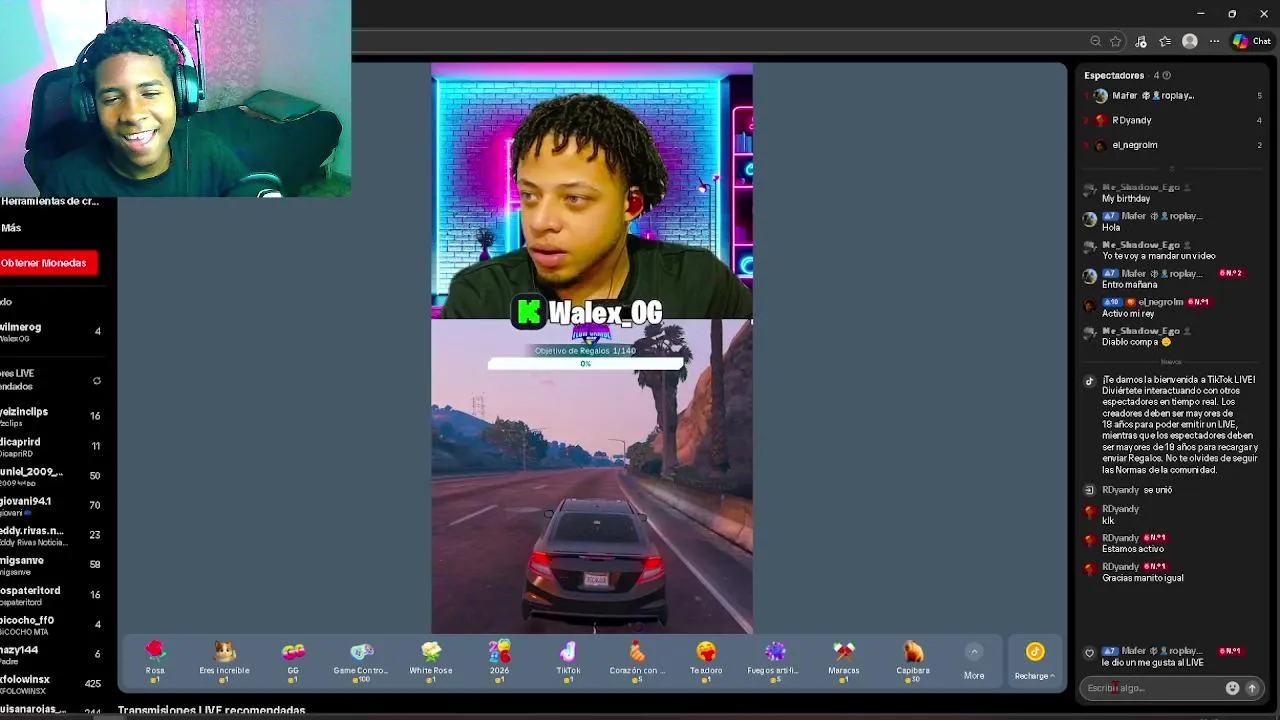Viewport: 1280px width, 720px height.
Task: Send the Corazón con dedos gift
Action: [x=637, y=661]
